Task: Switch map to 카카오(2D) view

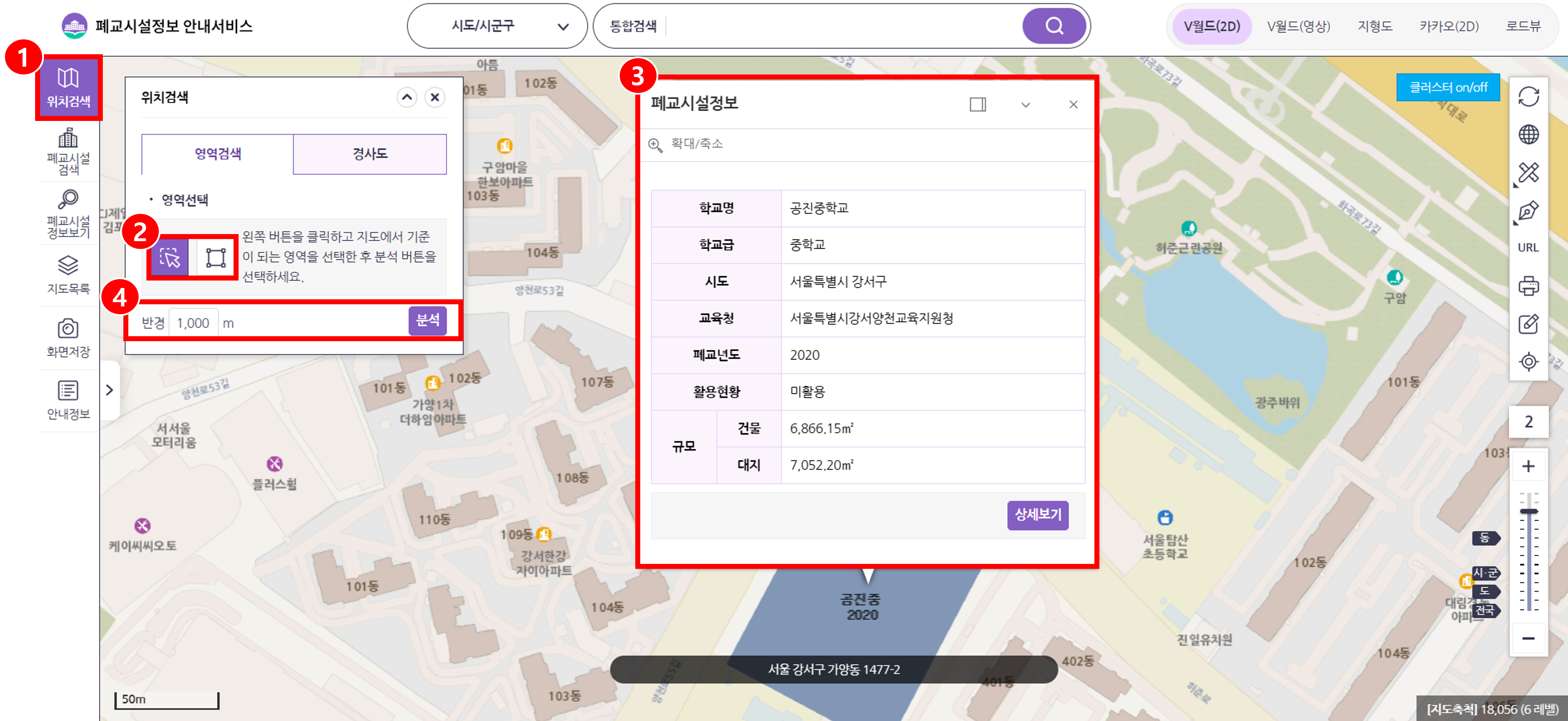Action: (1449, 26)
